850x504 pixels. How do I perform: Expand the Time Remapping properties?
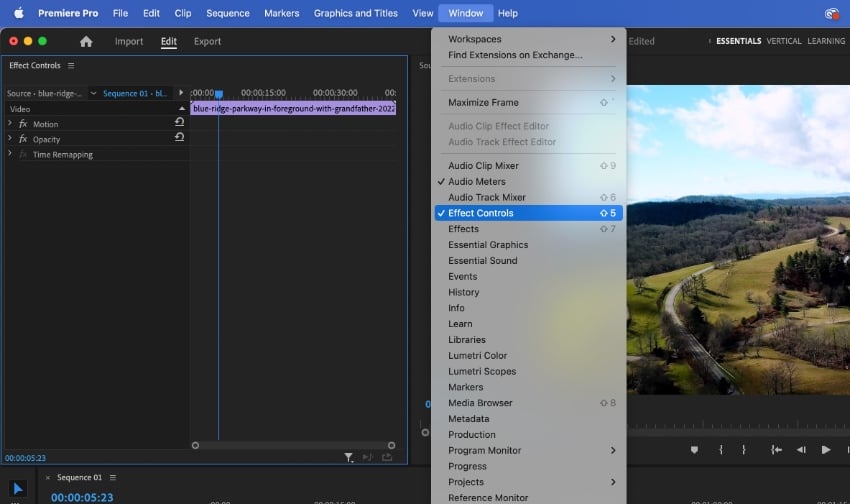coord(10,154)
